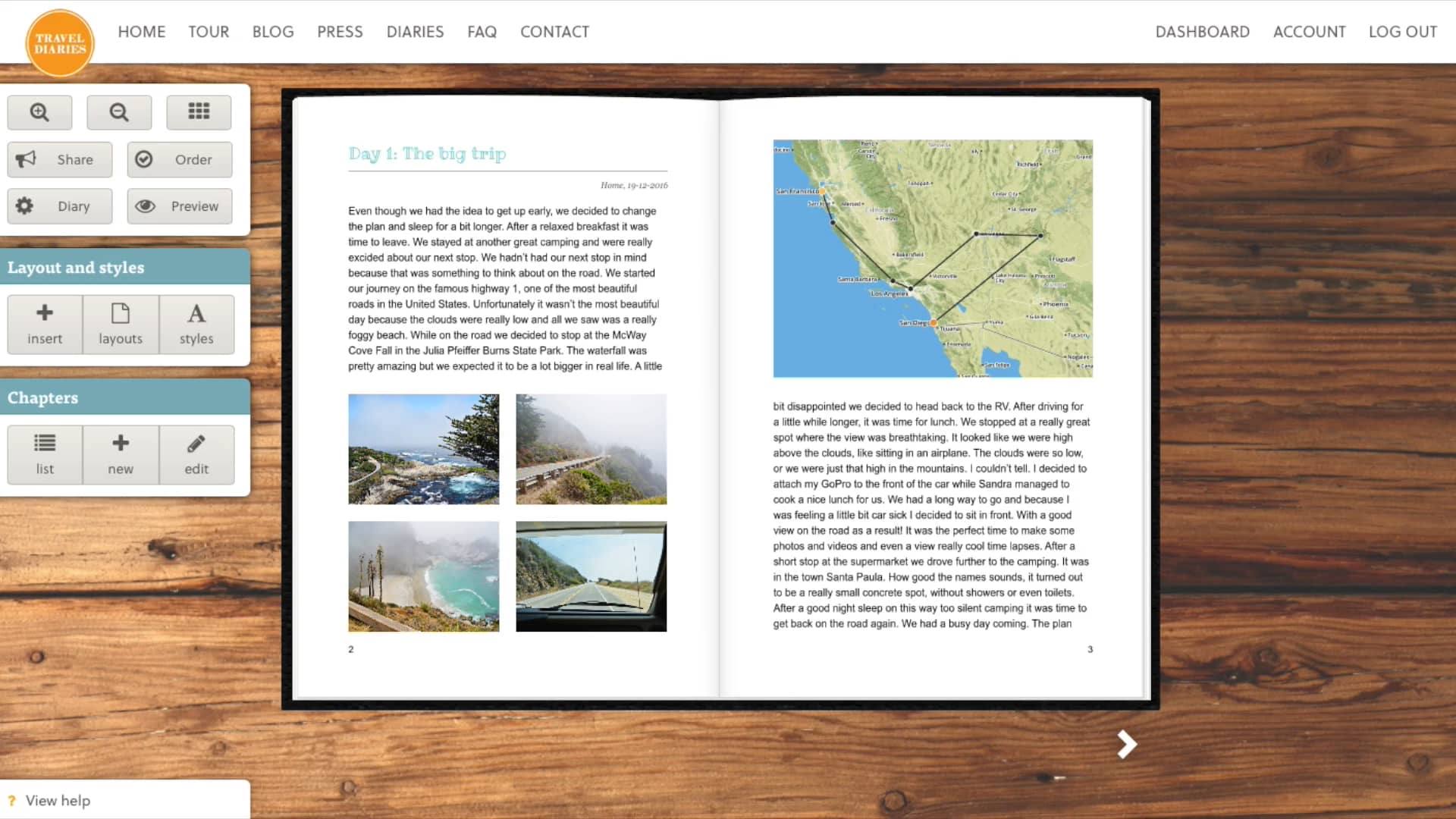Create a new chapter
Image resolution: width=1456 pixels, height=819 pixels.
click(x=121, y=454)
